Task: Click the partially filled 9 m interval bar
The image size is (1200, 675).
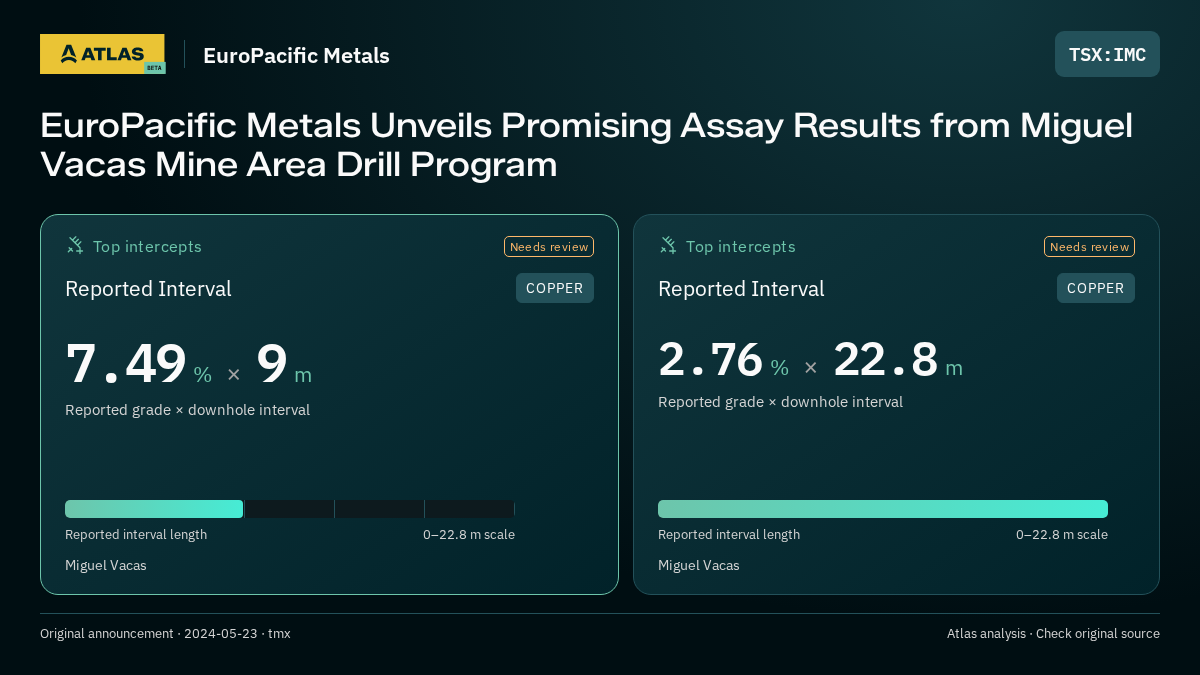Action: (x=290, y=509)
